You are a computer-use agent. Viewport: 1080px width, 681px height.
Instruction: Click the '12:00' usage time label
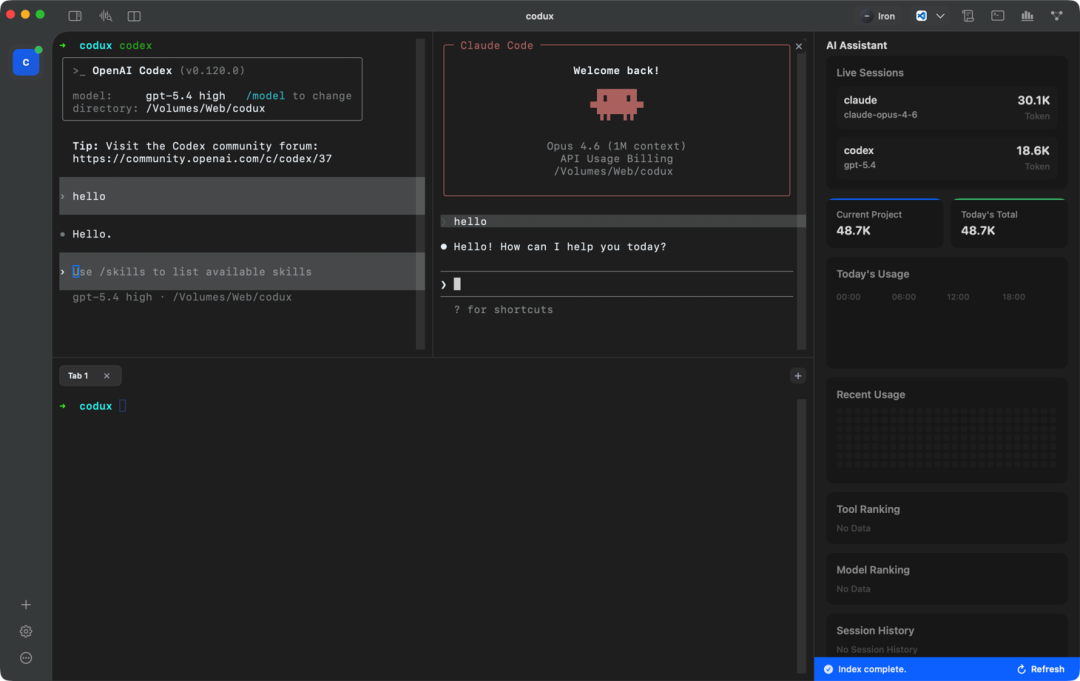tap(958, 297)
